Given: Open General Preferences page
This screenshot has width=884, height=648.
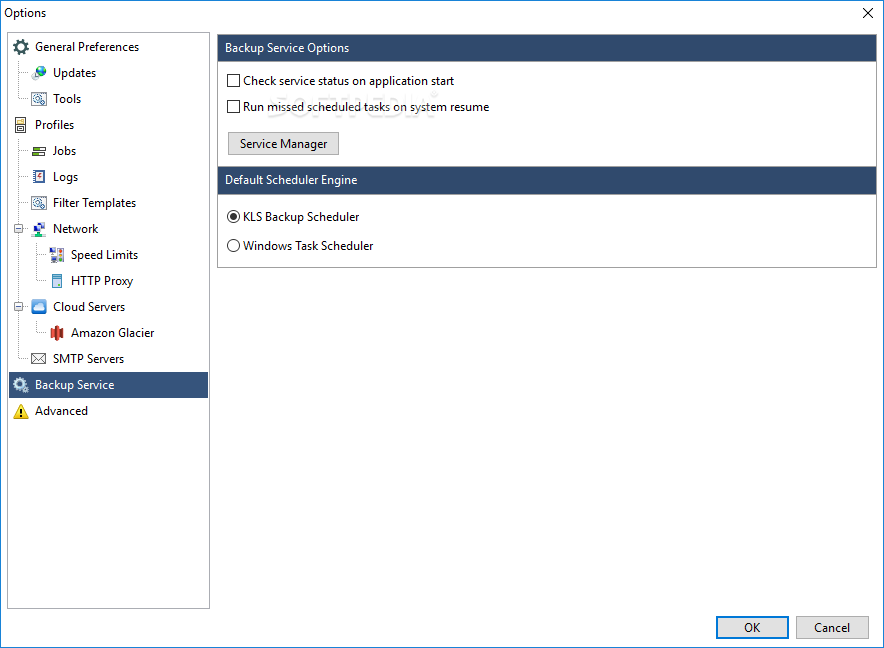Looking at the screenshot, I should point(87,47).
